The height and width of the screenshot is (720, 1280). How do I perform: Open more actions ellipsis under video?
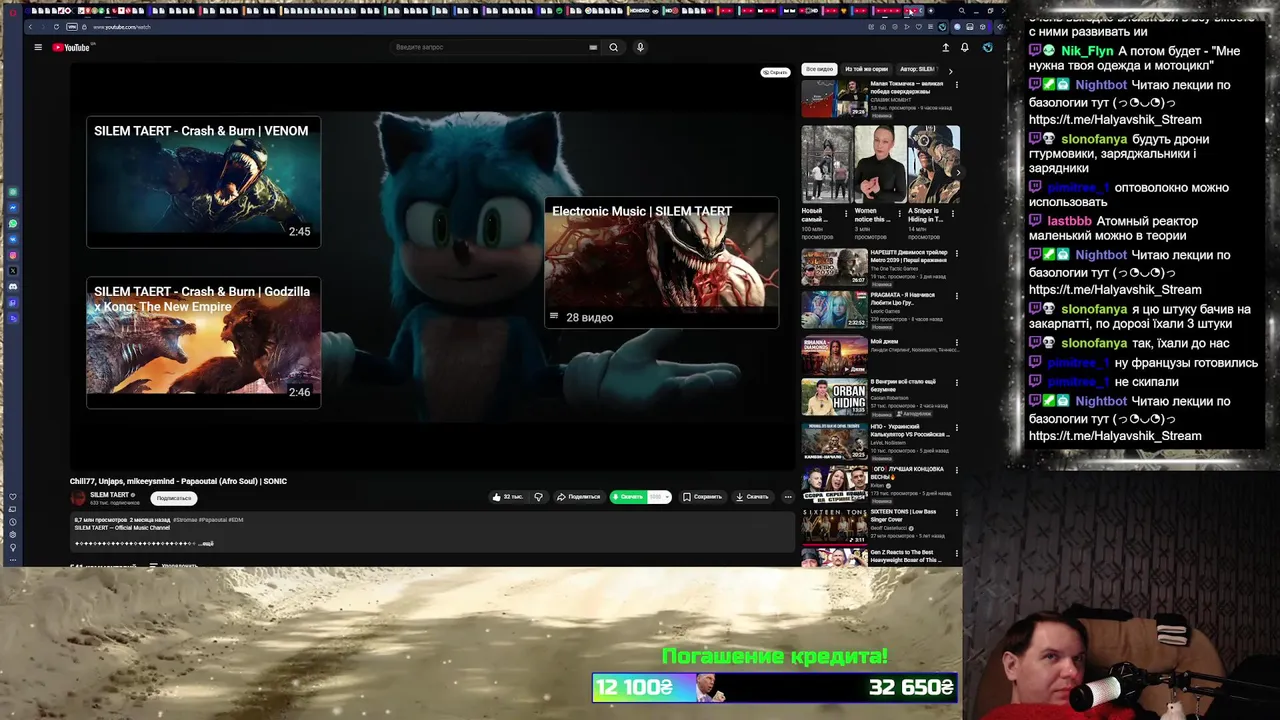pos(788,497)
